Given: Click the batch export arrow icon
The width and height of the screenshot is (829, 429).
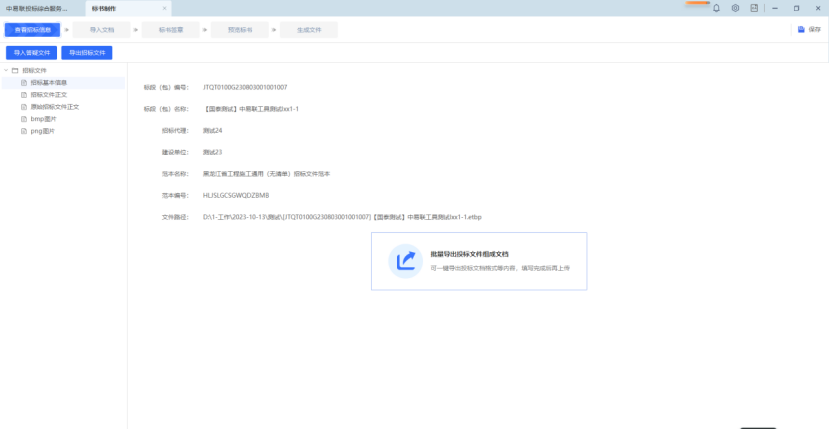Looking at the screenshot, I should (x=405, y=261).
